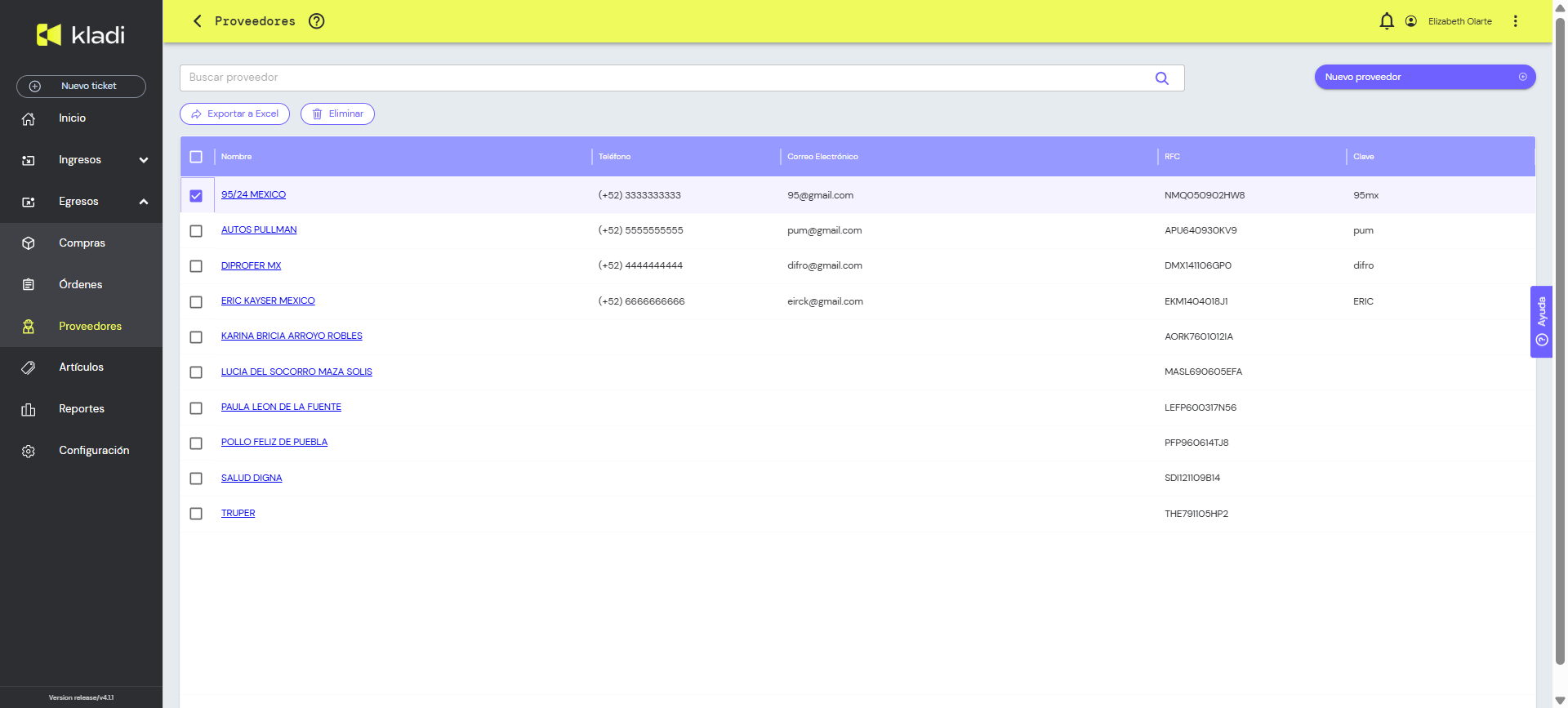Check the KARINA BRICIA ARROYO ROBLES checkbox
Image resolution: width=1568 pixels, height=708 pixels.
click(x=196, y=337)
